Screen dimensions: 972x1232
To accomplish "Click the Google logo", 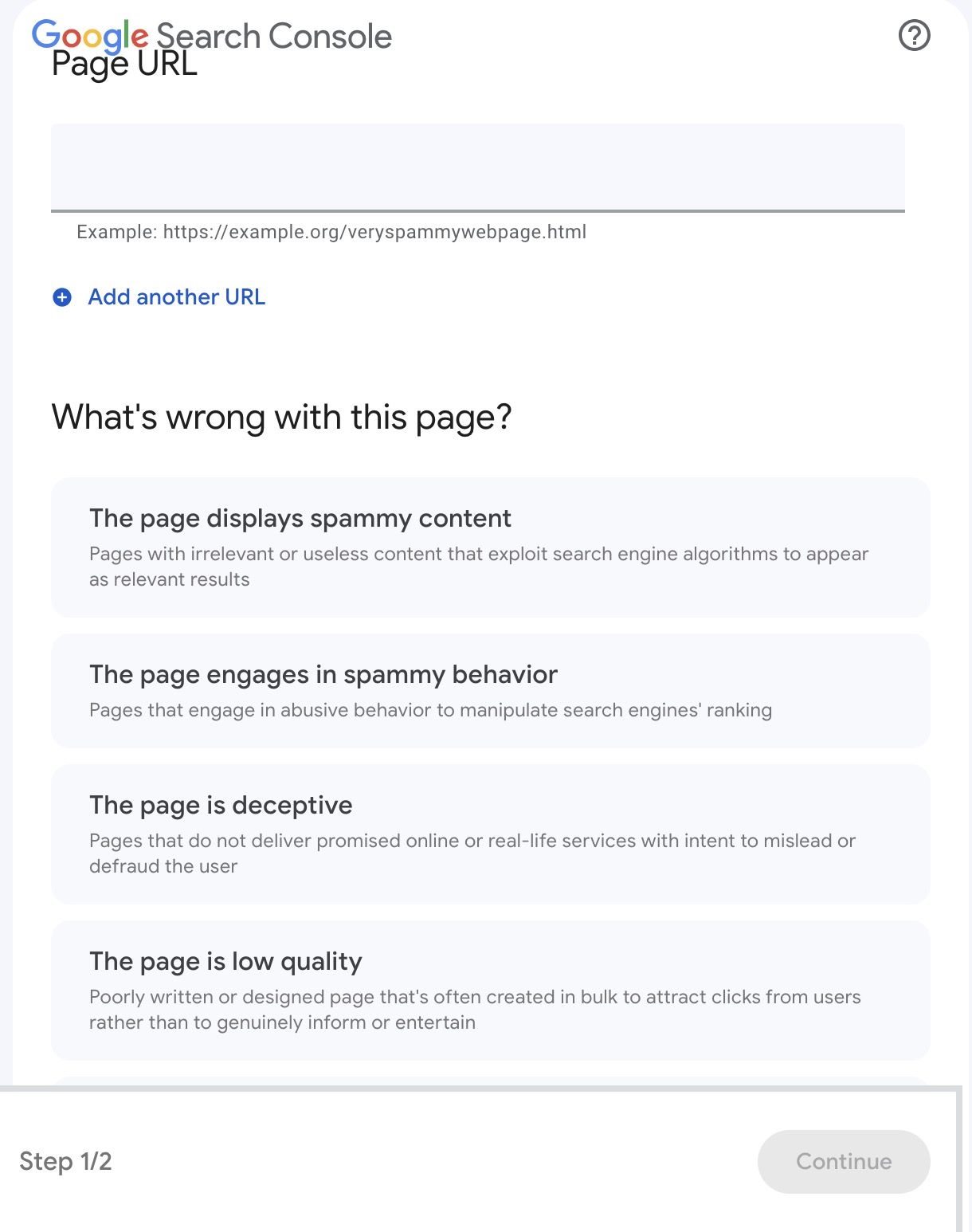I will pyautogui.click(x=90, y=36).
